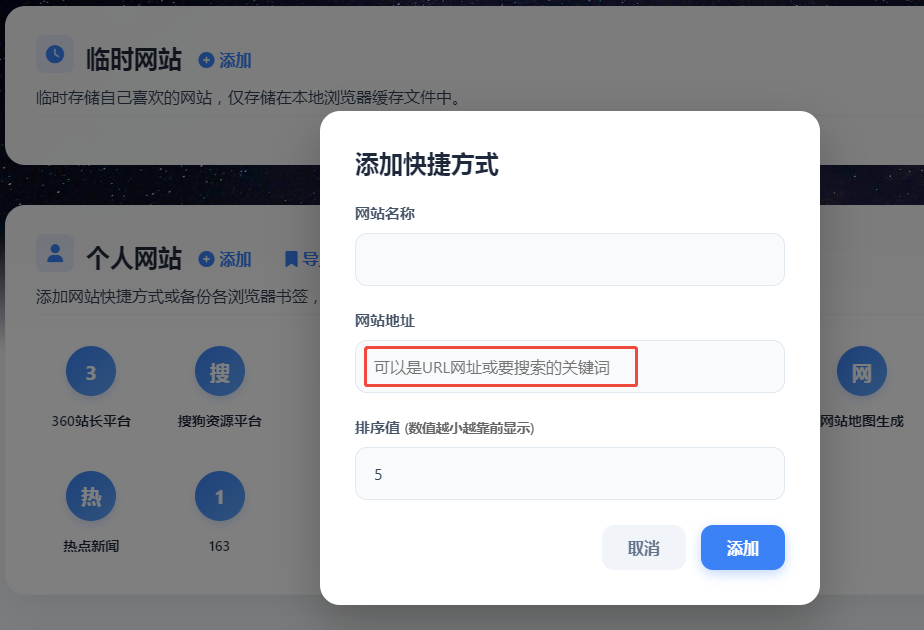
Task: Open the 搜狗资源平台 shortcut circle icon
Action: [219, 373]
